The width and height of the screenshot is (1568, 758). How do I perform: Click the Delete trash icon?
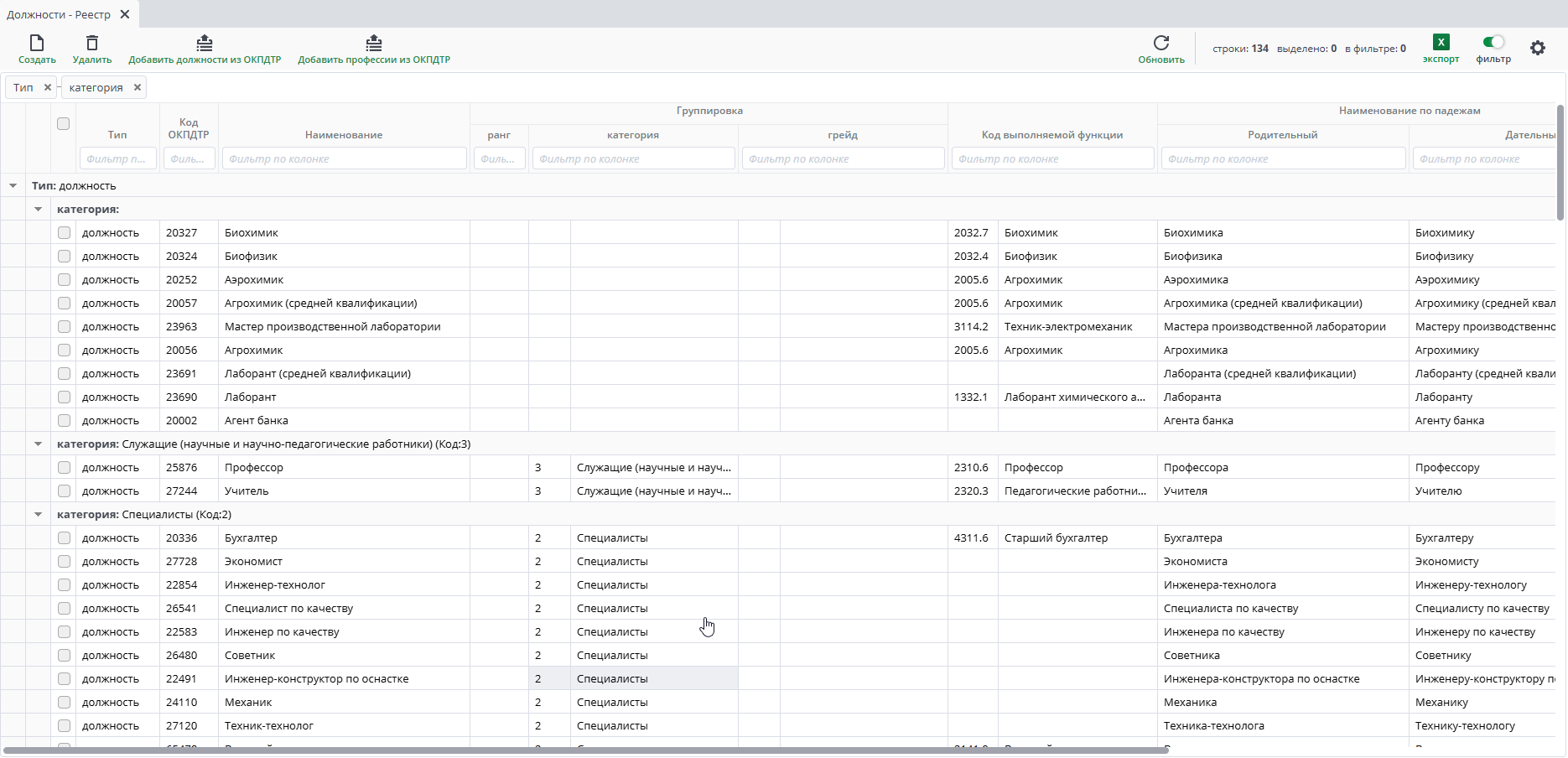[92, 43]
